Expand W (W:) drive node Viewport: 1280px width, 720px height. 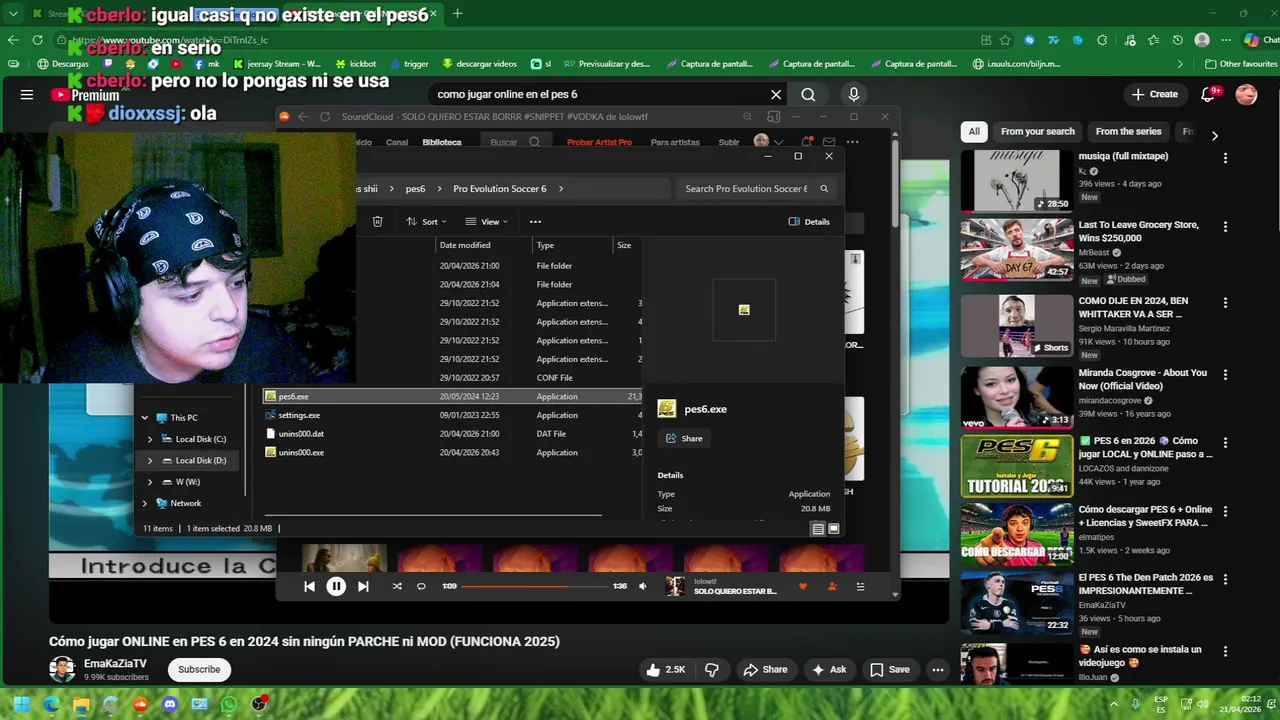click(151, 482)
